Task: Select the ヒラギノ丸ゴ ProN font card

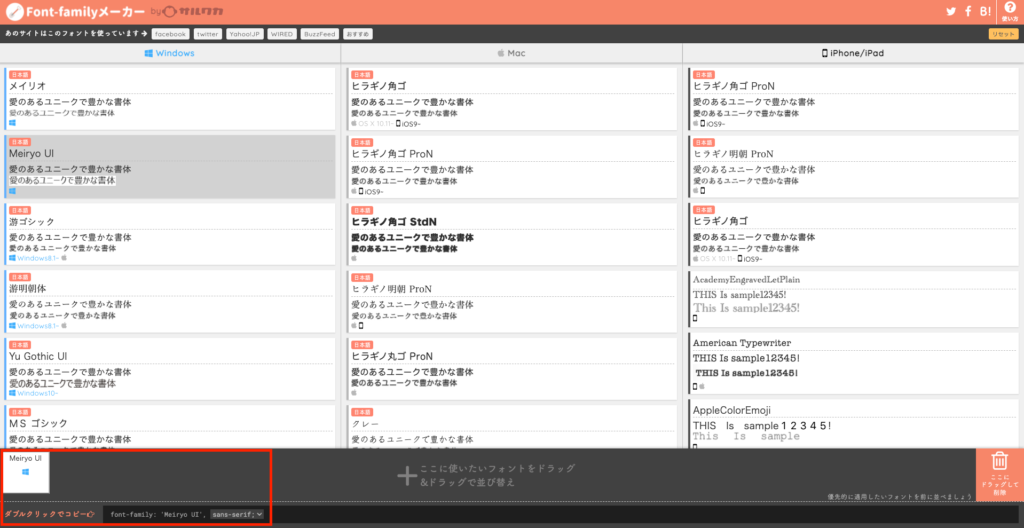Action: [511, 369]
